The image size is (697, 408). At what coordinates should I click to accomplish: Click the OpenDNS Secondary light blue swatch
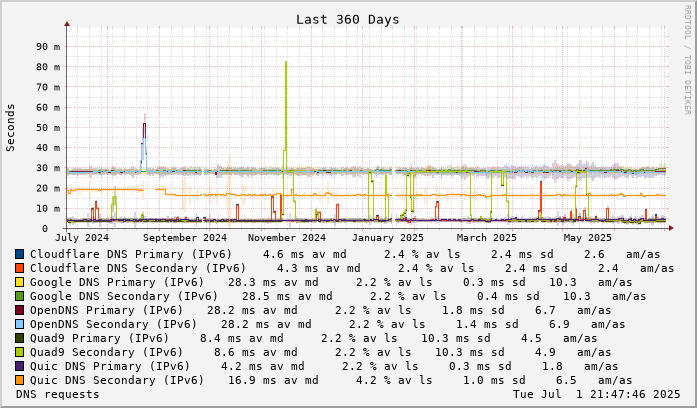(19, 324)
